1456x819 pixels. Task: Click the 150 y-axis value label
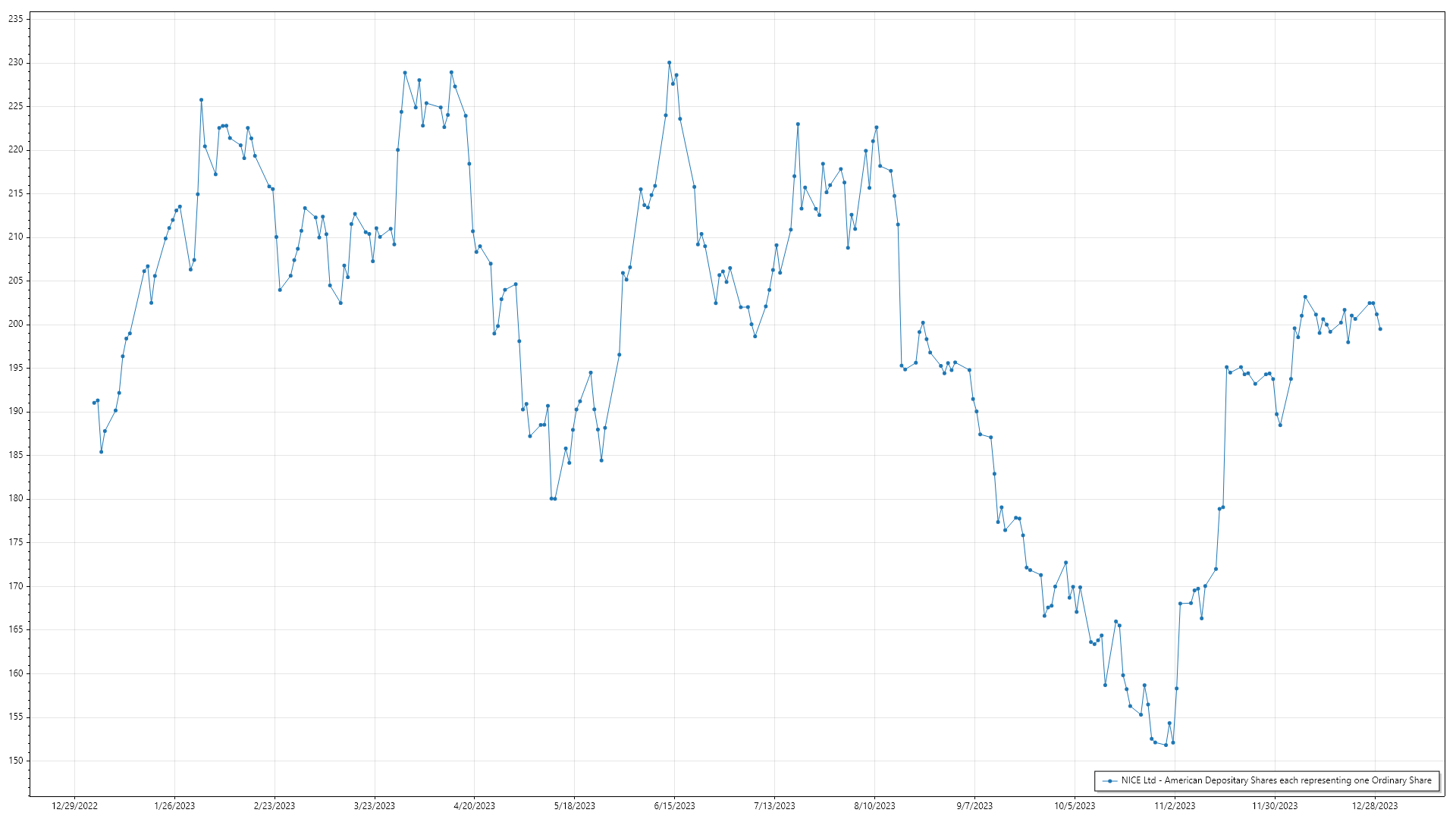tap(16, 761)
